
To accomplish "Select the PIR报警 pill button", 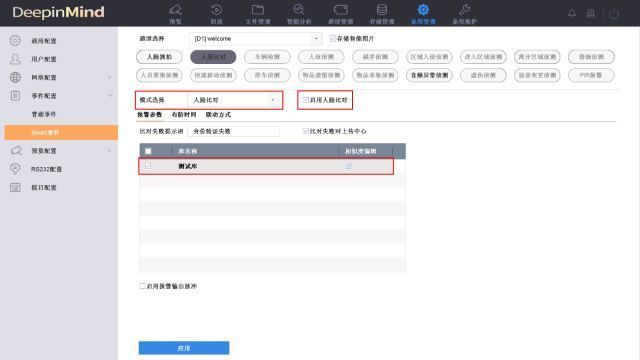I will [x=591, y=75].
